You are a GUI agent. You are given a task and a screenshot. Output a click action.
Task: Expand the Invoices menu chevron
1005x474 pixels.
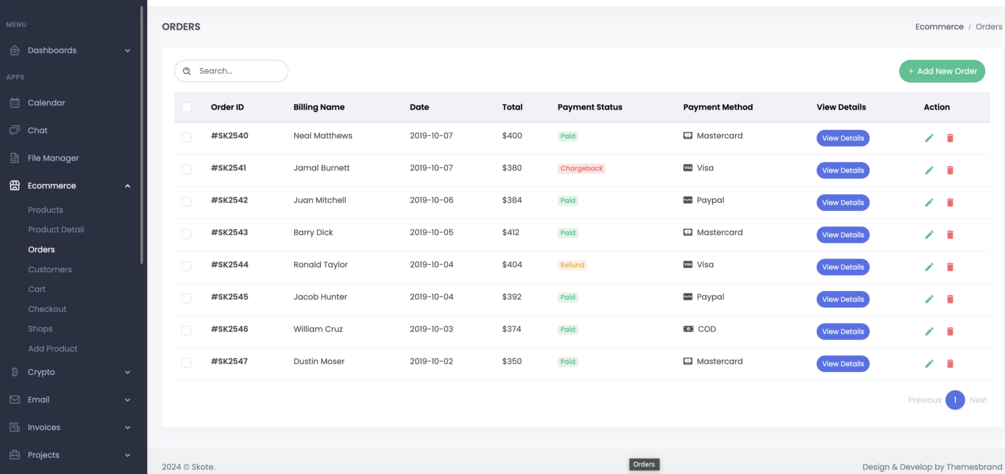128,427
